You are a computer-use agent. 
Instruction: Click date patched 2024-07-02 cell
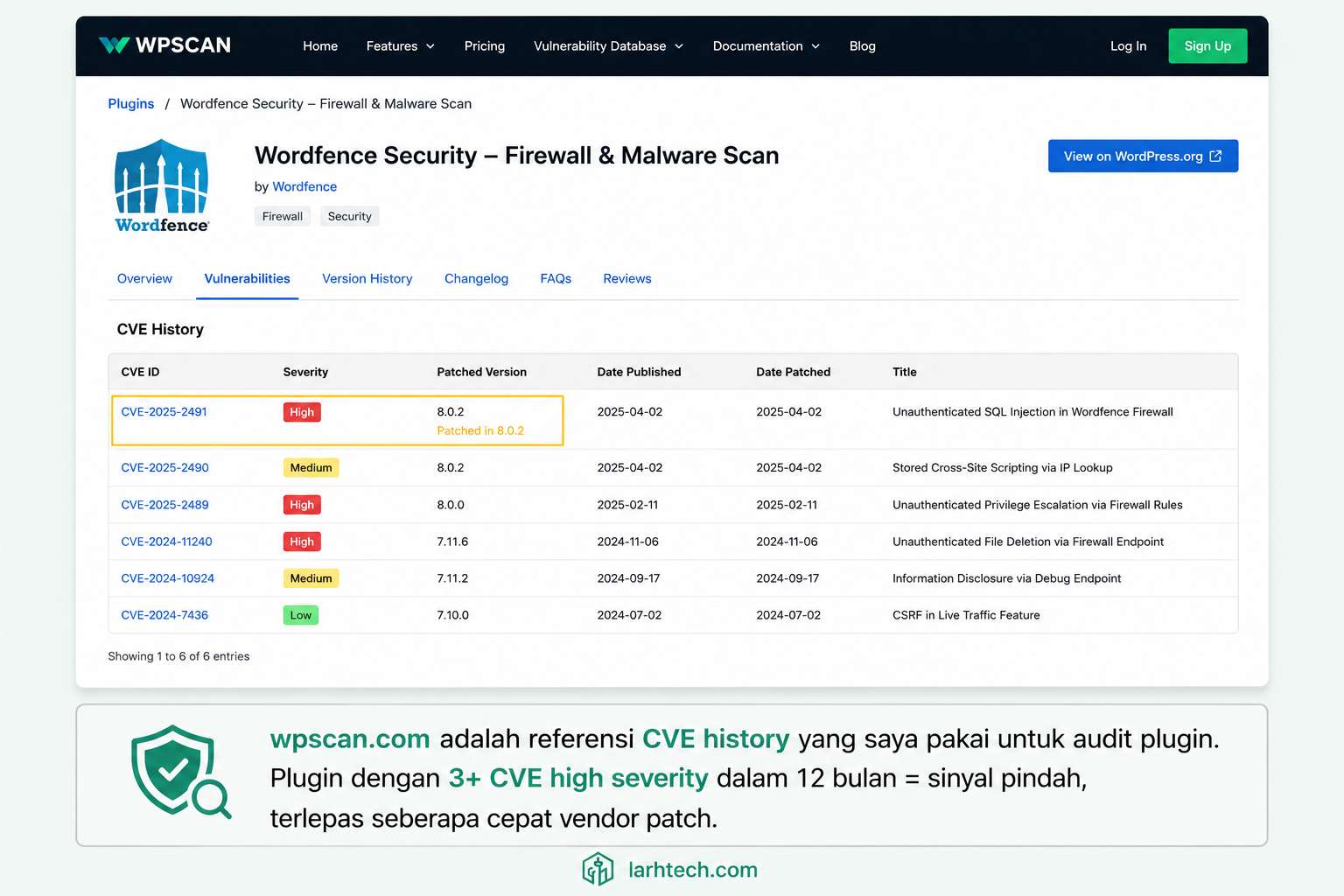pos(788,614)
